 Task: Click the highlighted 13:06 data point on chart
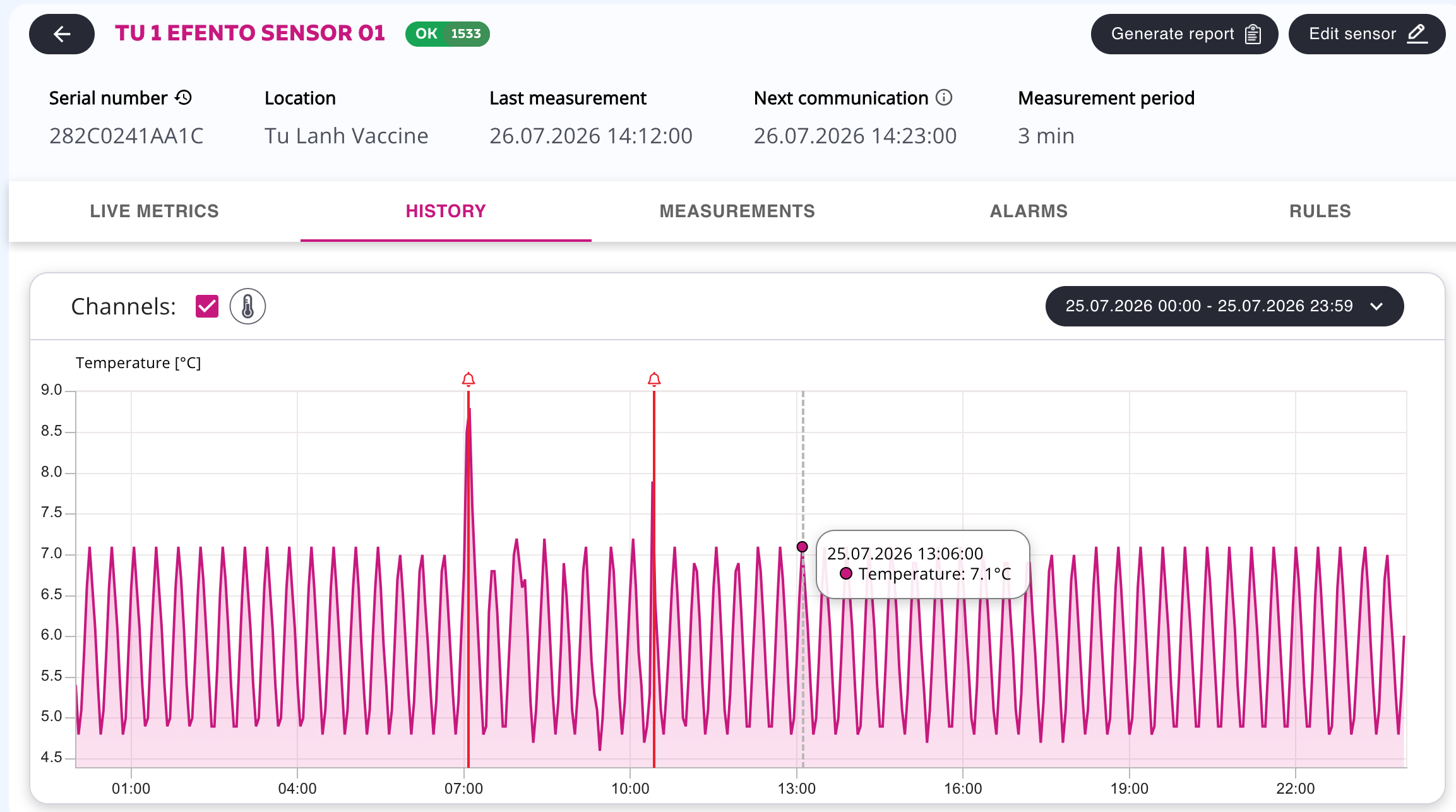(802, 547)
